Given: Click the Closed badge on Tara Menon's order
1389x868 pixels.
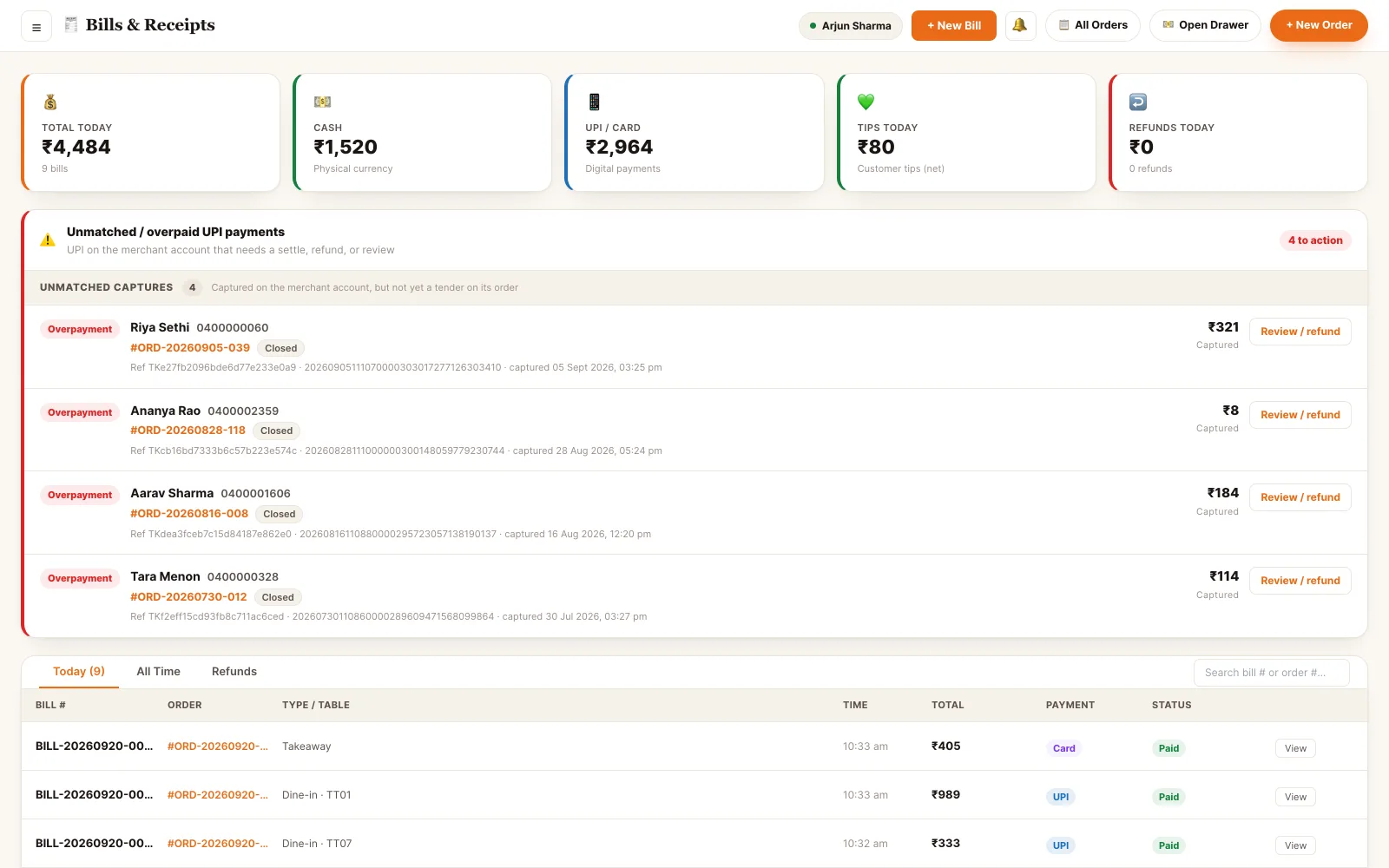Looking at the screenshot, I should pos(278,597).
